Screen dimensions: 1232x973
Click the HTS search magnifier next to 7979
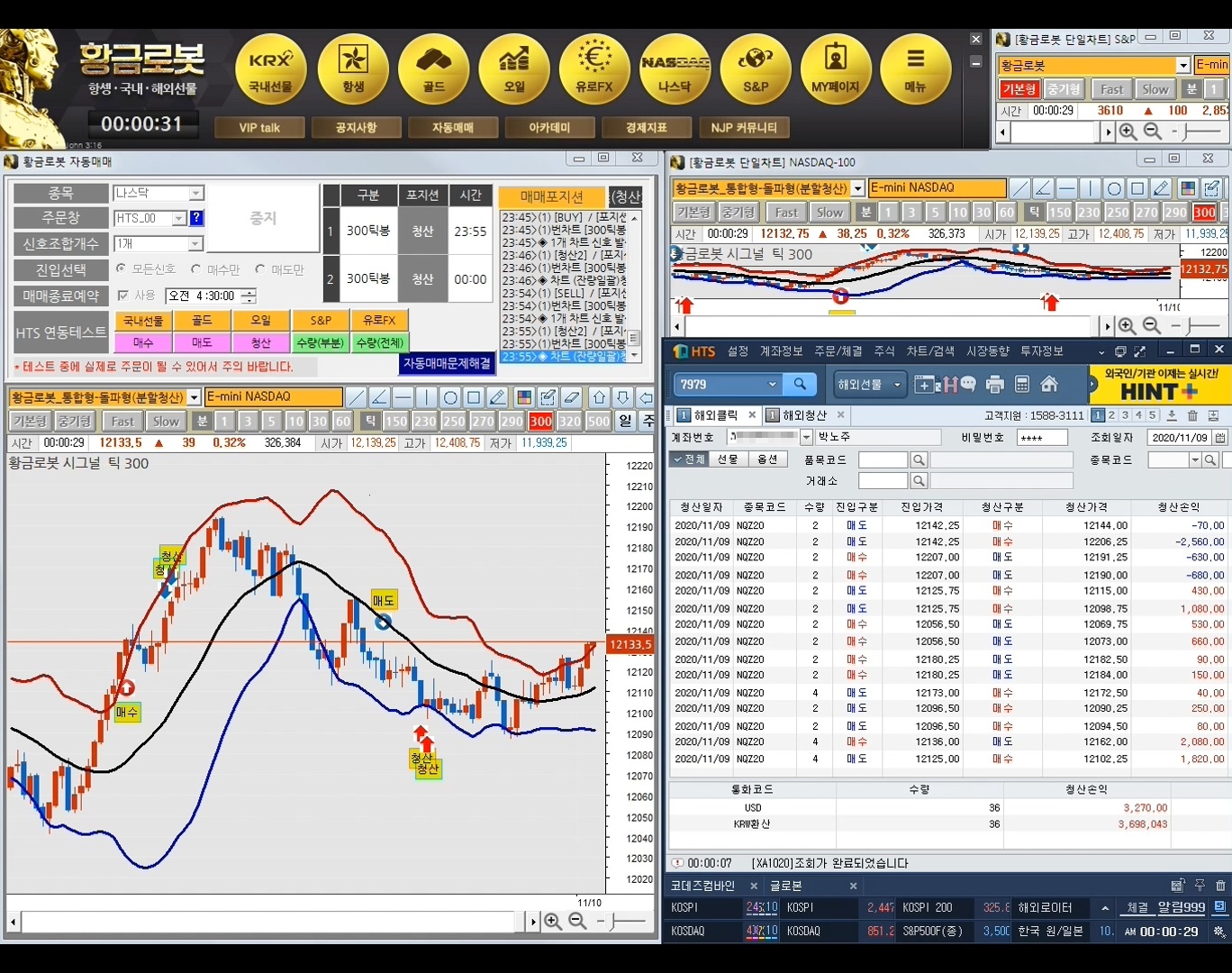click(800, 385)
